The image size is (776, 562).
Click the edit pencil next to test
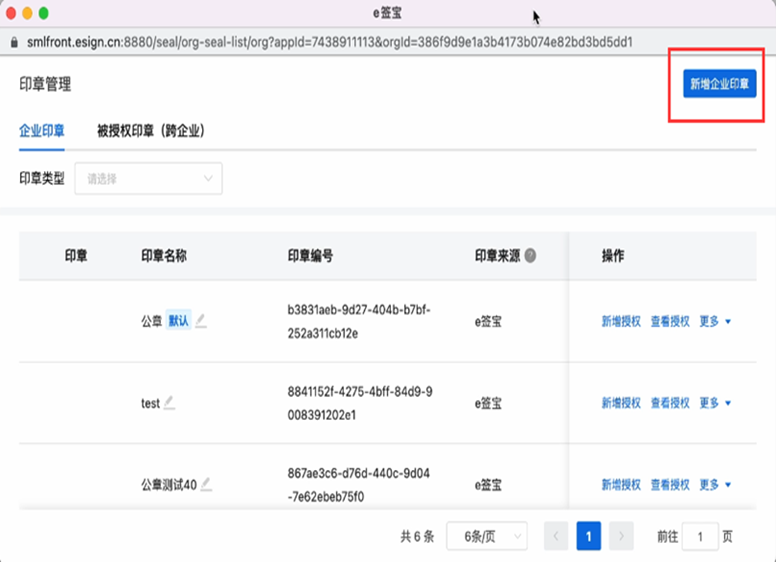(169, 402)
